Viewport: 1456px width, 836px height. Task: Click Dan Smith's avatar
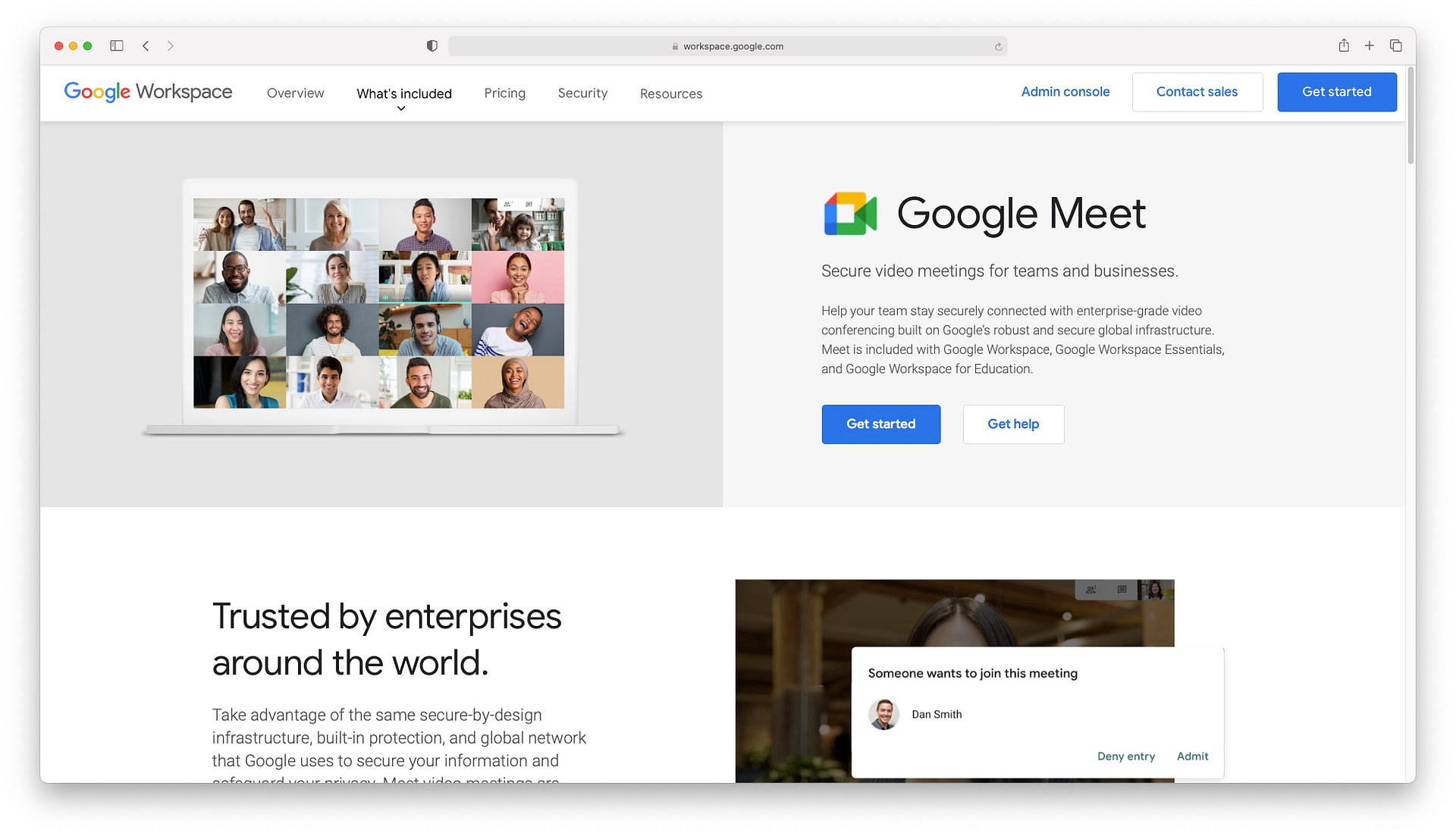[x=883, y=715]
